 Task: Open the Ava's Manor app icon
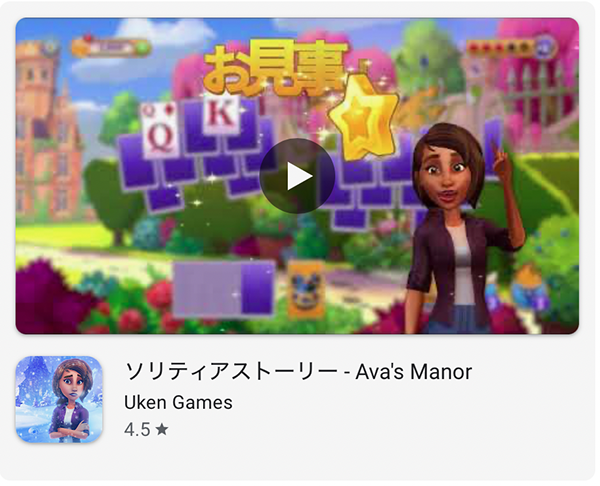[x=59, y=400]
